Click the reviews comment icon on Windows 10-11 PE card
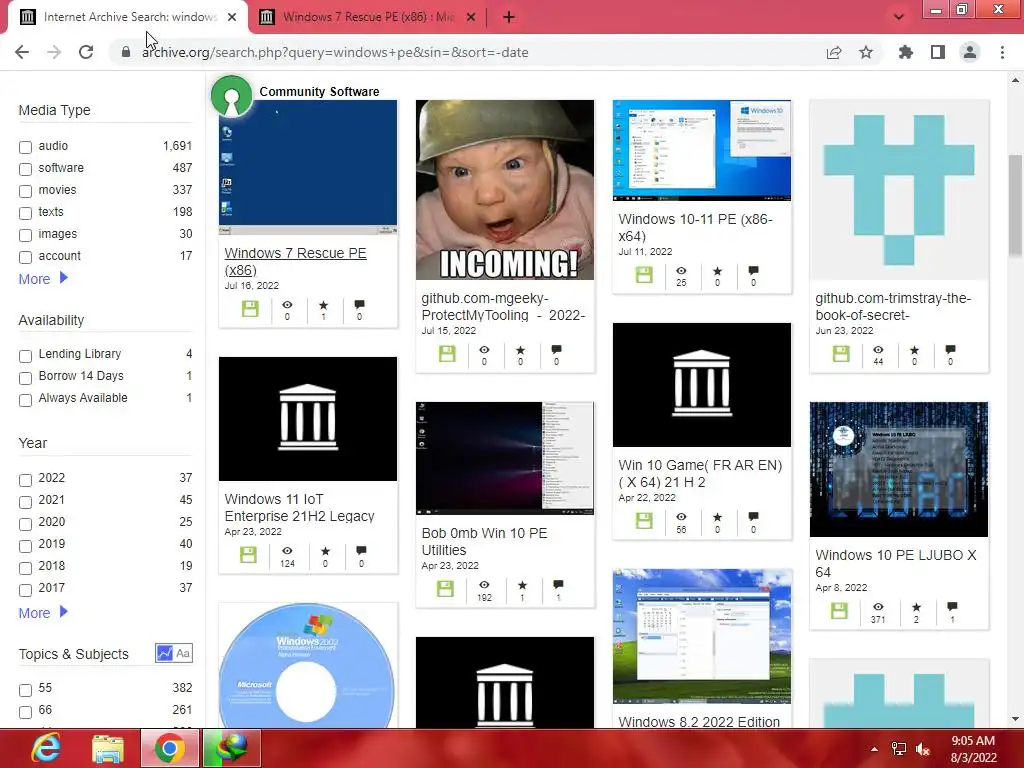Screen dimensions: 1024x768 coord(754,270)
